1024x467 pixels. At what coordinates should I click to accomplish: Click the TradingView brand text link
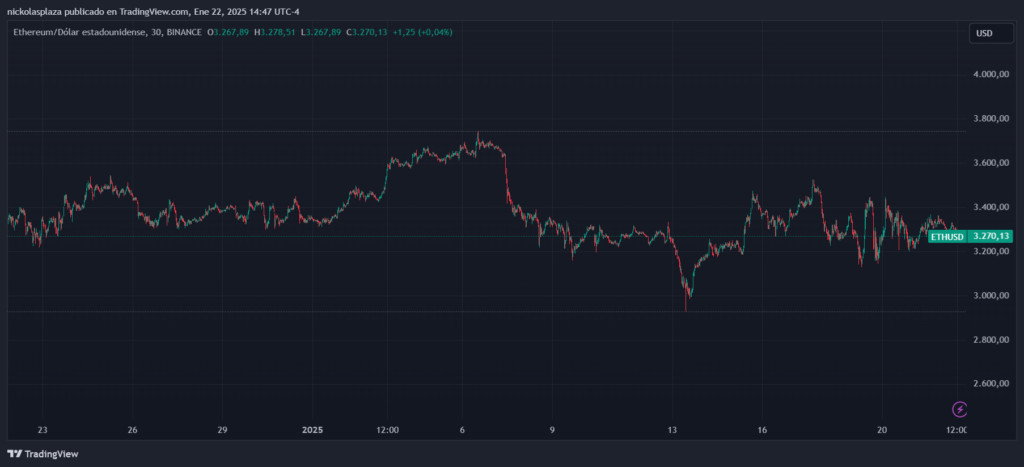point(51,453)
